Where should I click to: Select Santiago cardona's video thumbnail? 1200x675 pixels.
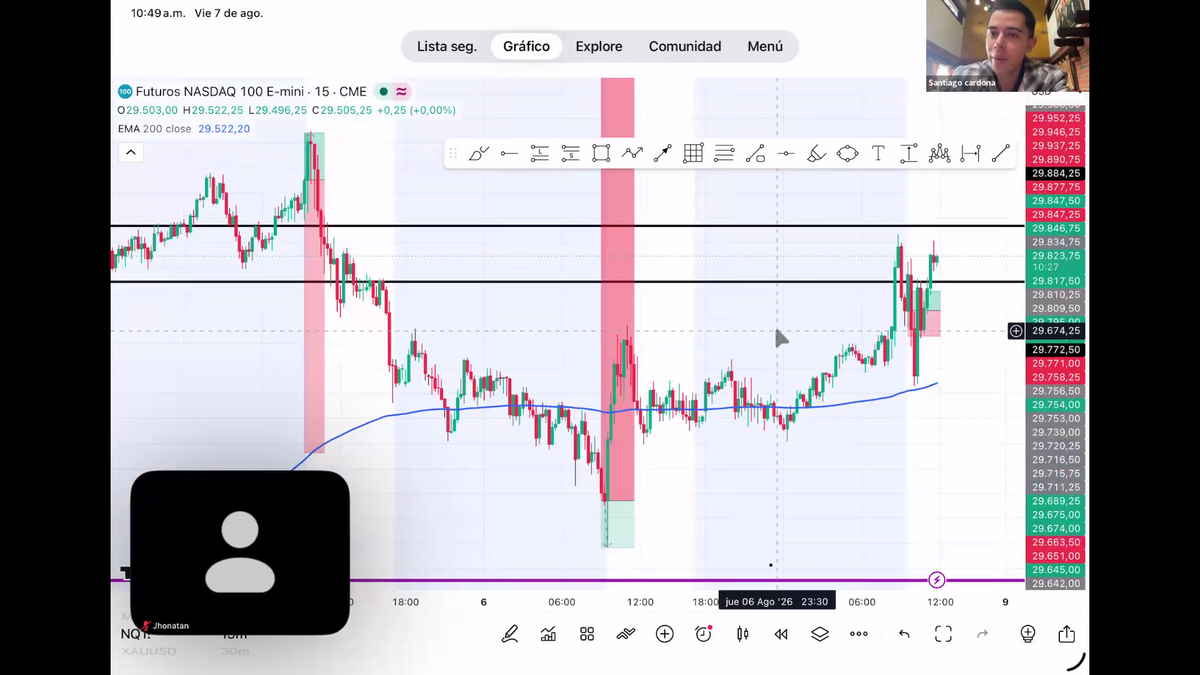coord(1007,46)
